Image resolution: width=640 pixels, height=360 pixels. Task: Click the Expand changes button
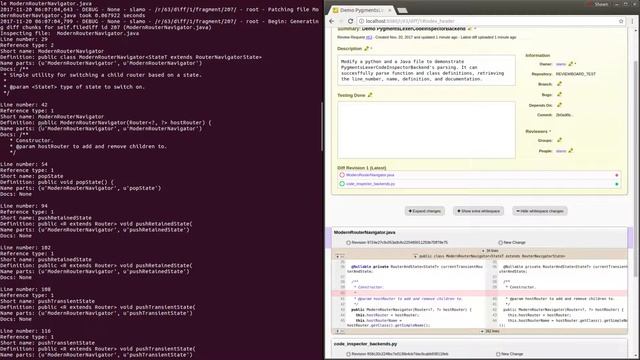424,211
